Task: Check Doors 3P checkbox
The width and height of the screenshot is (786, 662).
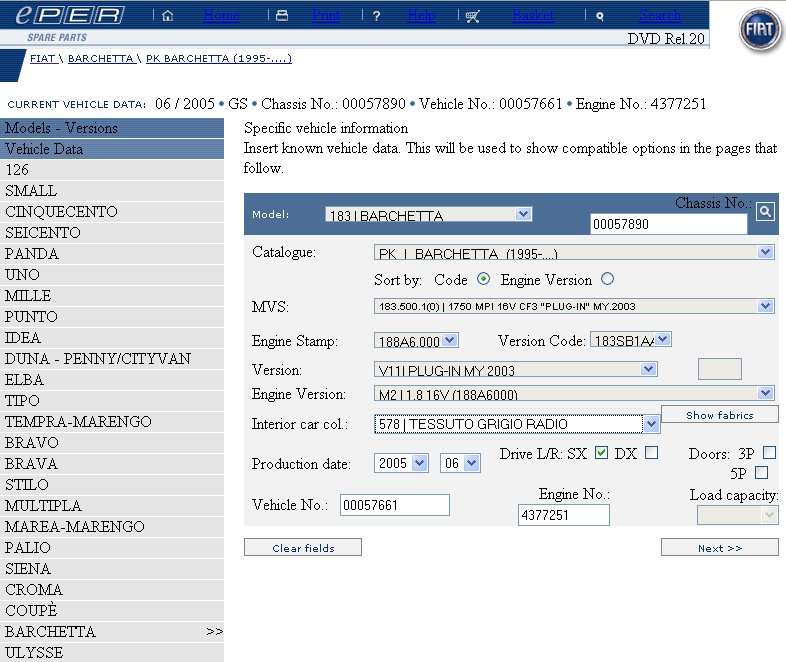Action: click(x=769, y=453)
